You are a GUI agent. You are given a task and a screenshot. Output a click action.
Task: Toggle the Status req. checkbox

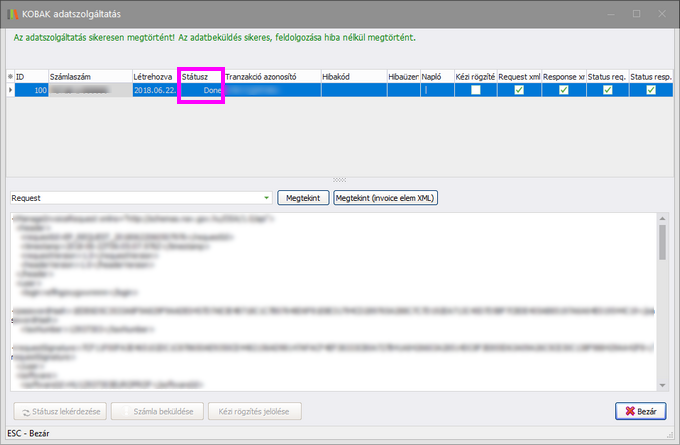[607, 90]
